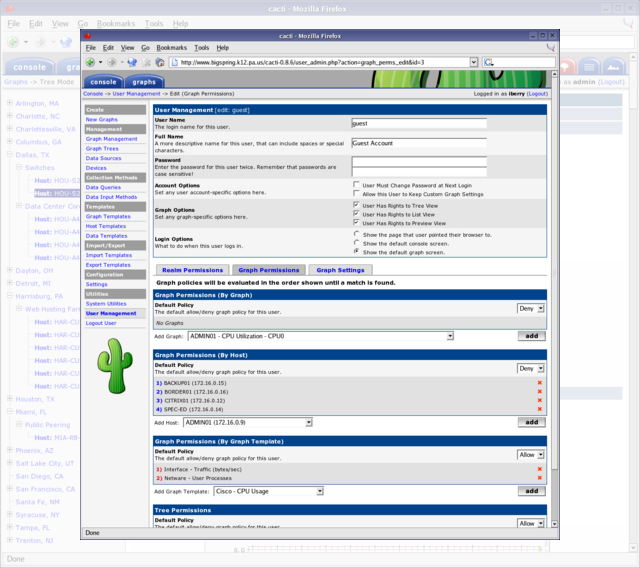Open the Tree Permissions default policy Allow dropdown
640x568 pixels.
click(x=531, y=523)
